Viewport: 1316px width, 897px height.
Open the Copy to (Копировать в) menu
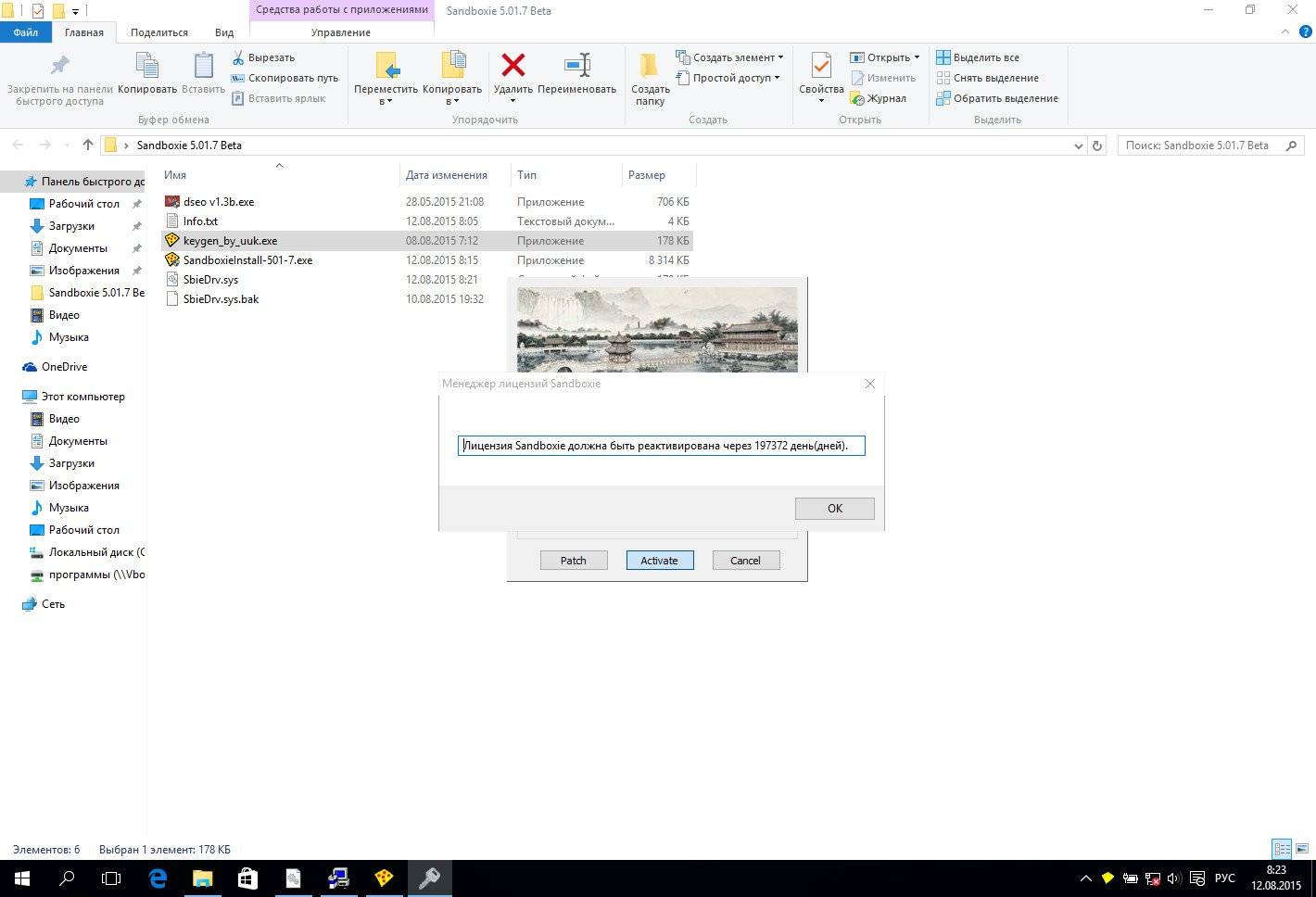point(452,79)
